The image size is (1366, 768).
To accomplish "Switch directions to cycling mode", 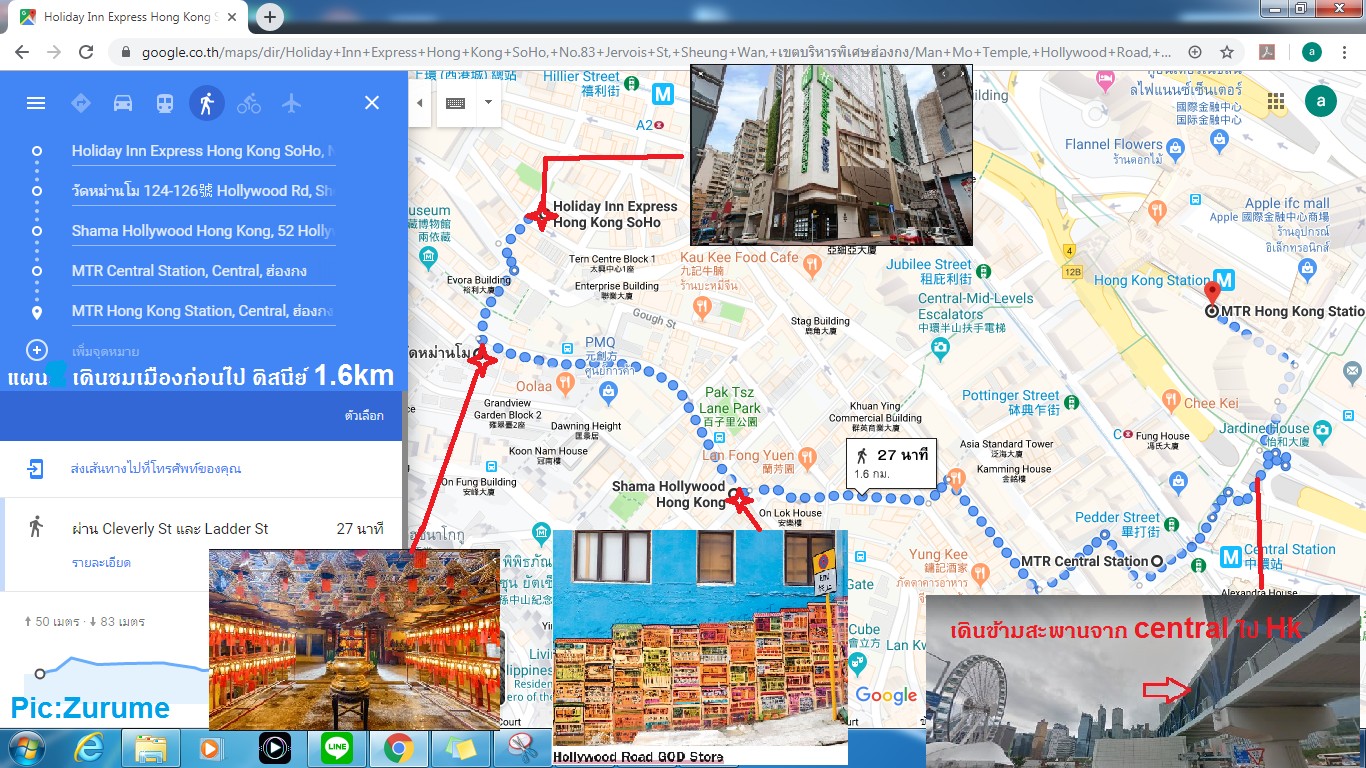I will tap(249, 103).
